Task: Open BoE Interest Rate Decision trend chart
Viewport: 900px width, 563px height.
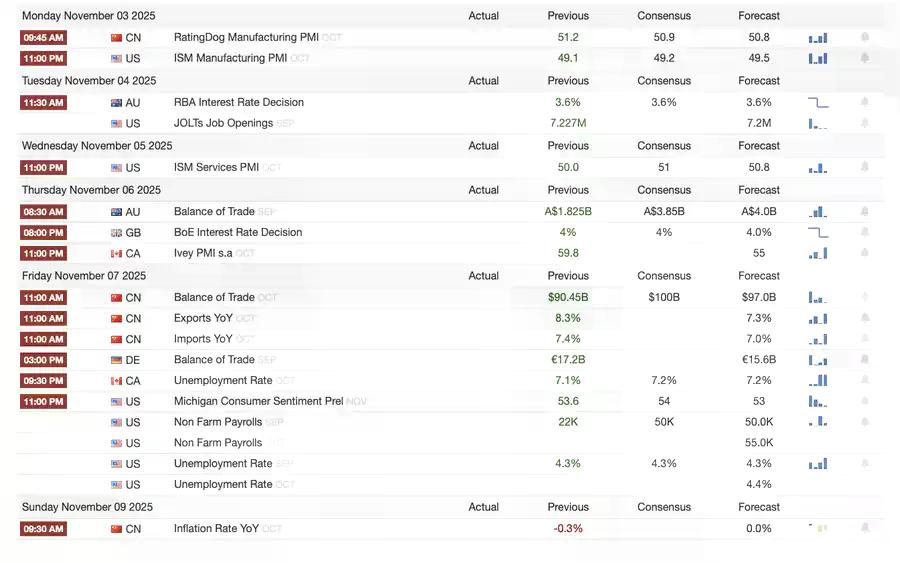Action: pyautogui.click(x=818, y=233)
